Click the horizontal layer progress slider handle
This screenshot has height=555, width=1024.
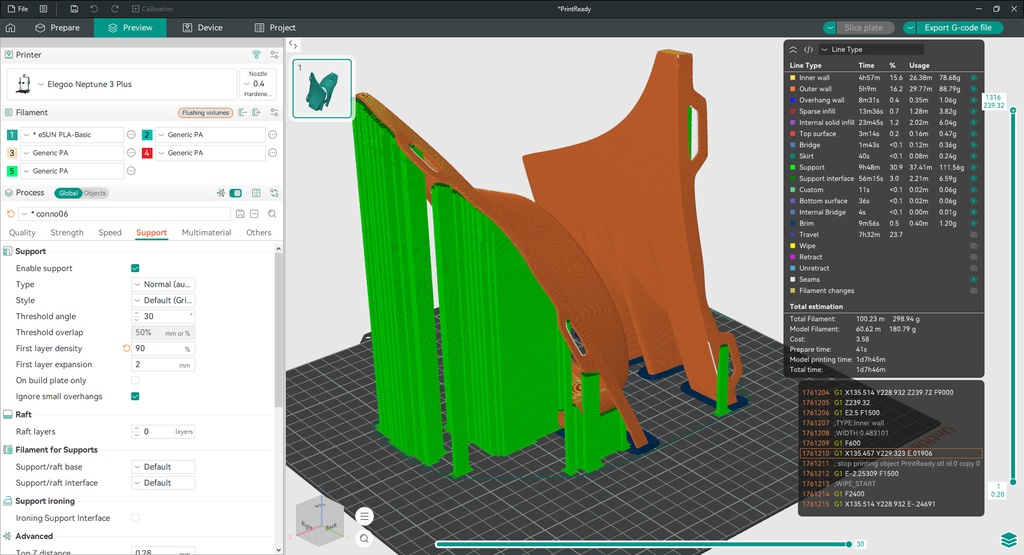pyautogui.click(x=848, y=544)
